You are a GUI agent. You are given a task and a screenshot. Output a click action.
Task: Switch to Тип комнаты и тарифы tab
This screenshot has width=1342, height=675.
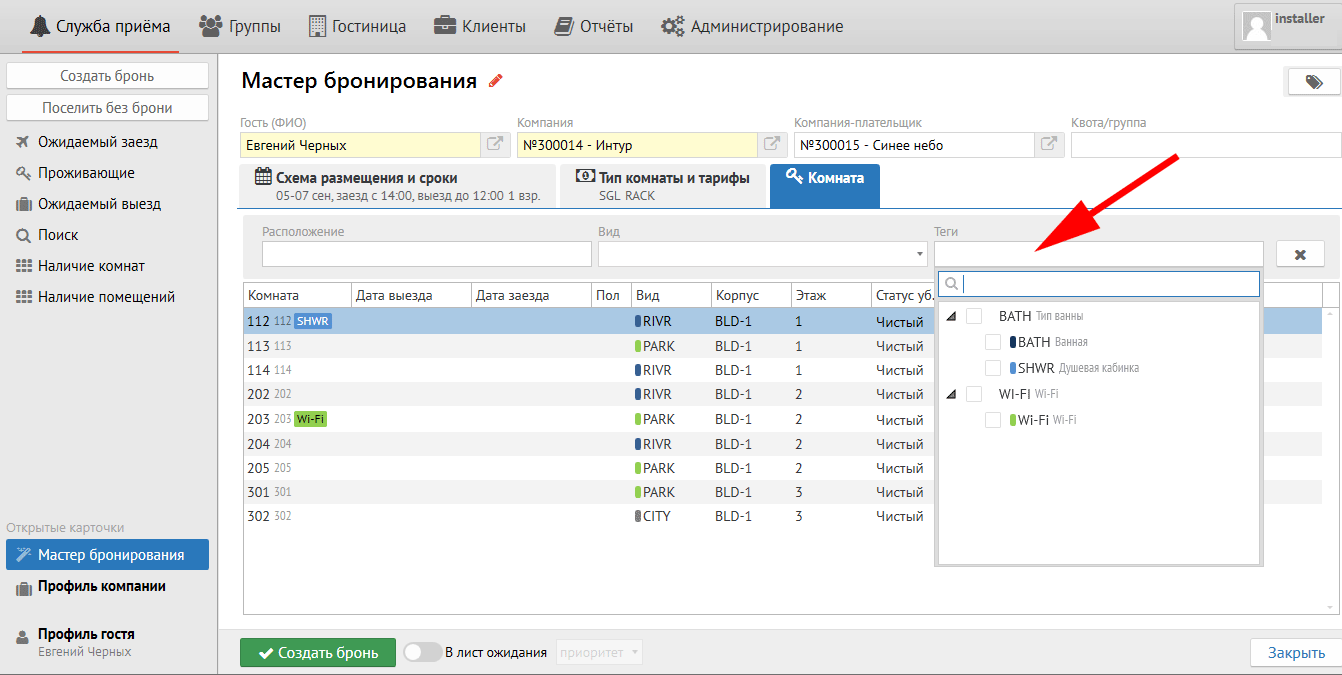[662, 186]
